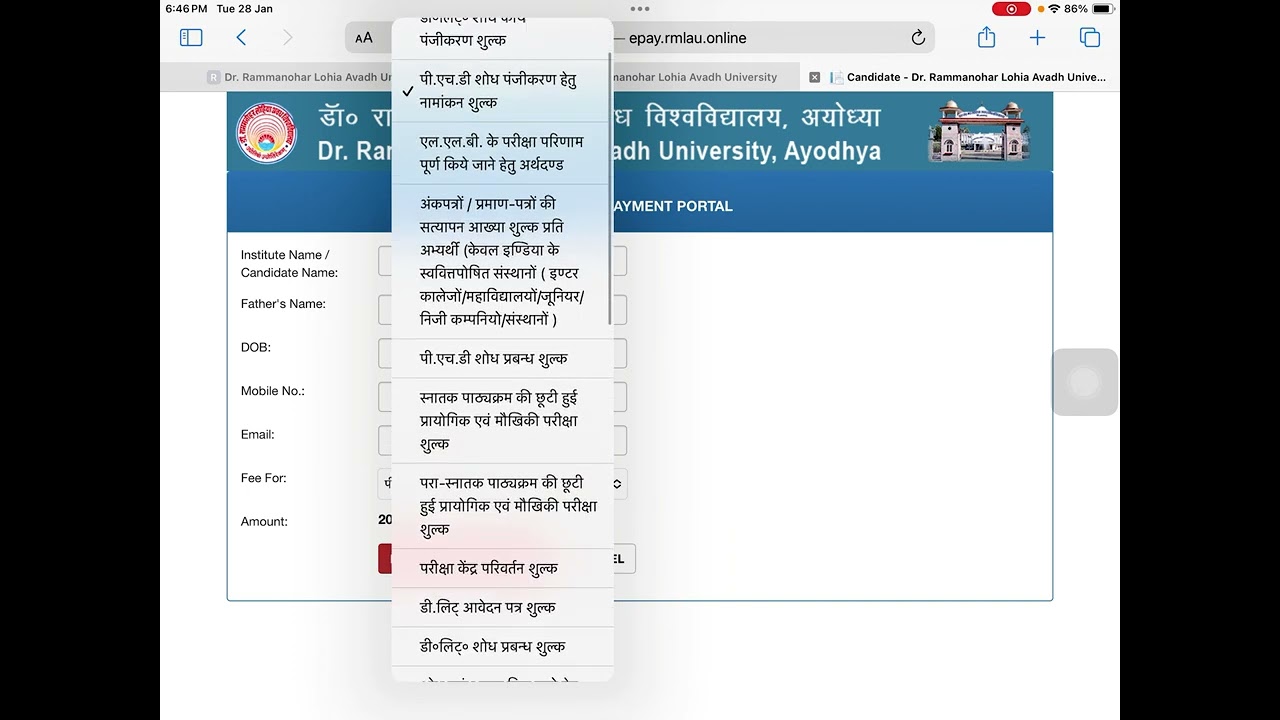
Task: Click the Email input field
Action: (502, 440)
